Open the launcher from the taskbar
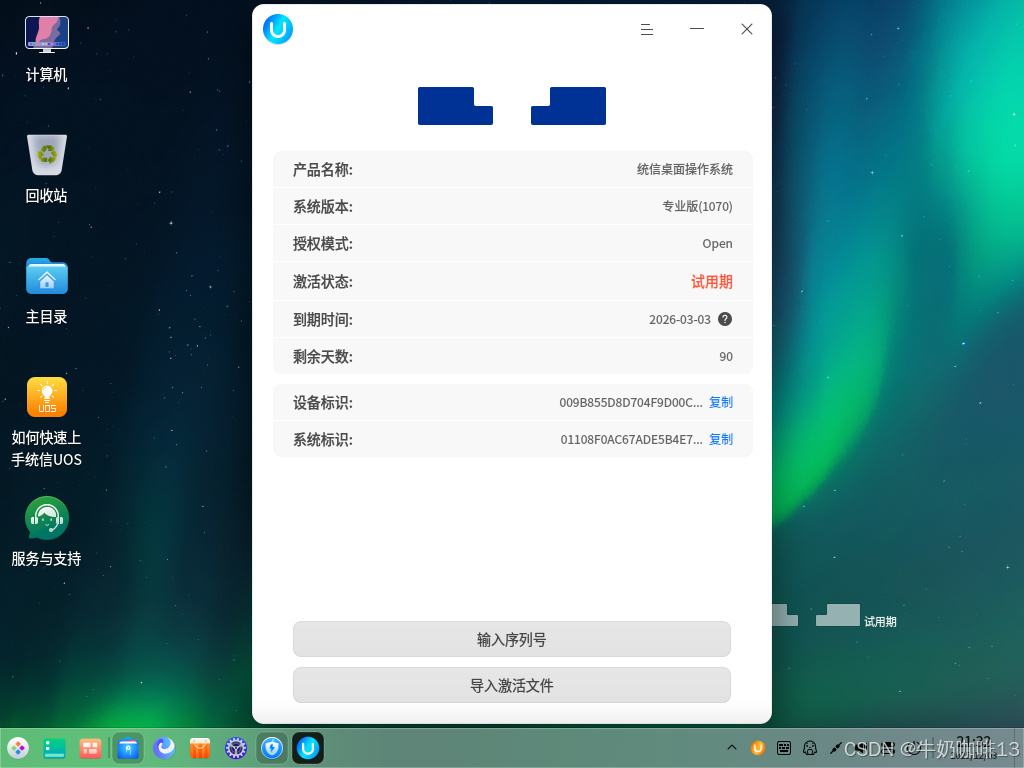Screen dimensions: 1024x768 point(18,748)
